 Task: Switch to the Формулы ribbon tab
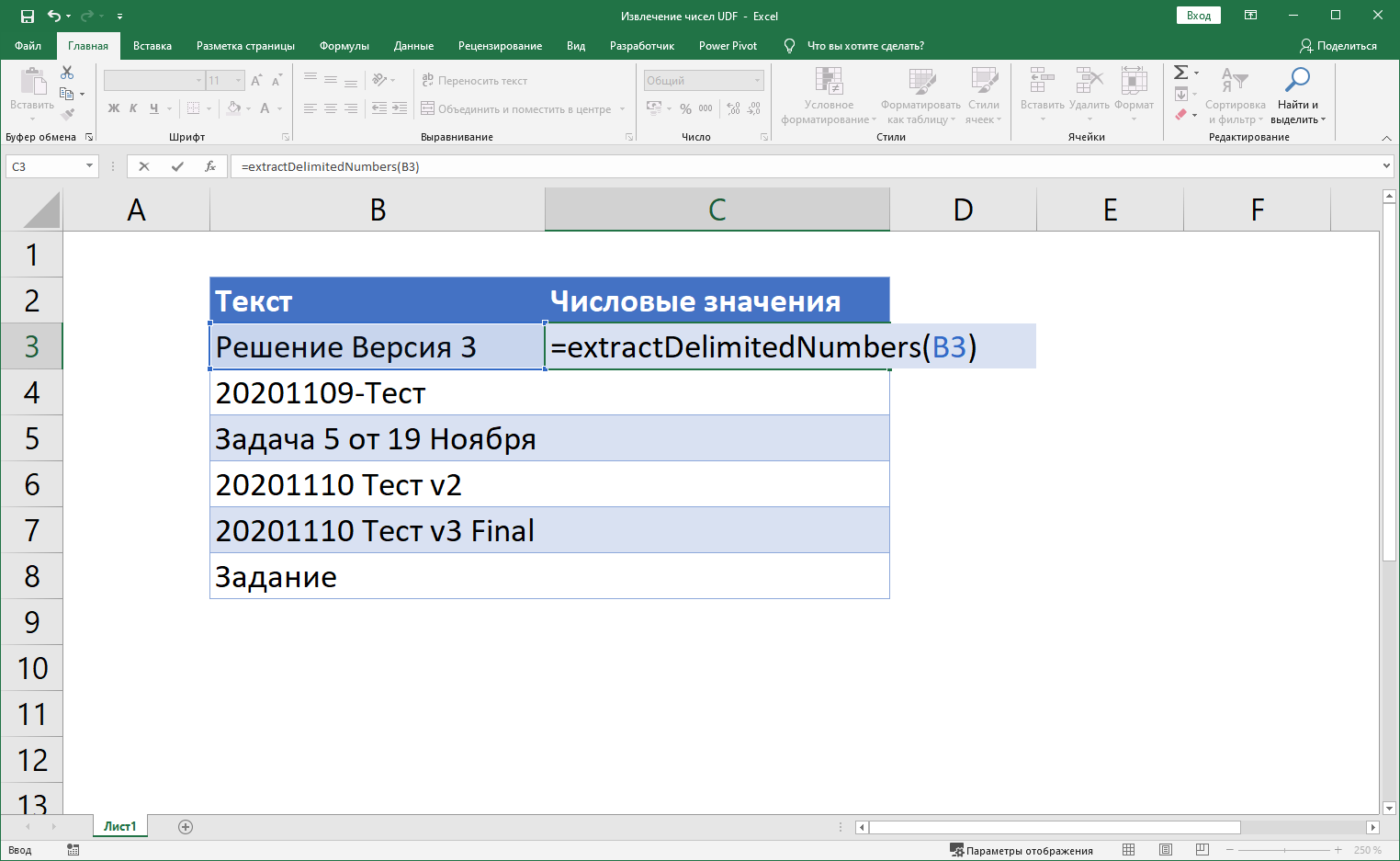pyautogui.click(x=344, y=45)
